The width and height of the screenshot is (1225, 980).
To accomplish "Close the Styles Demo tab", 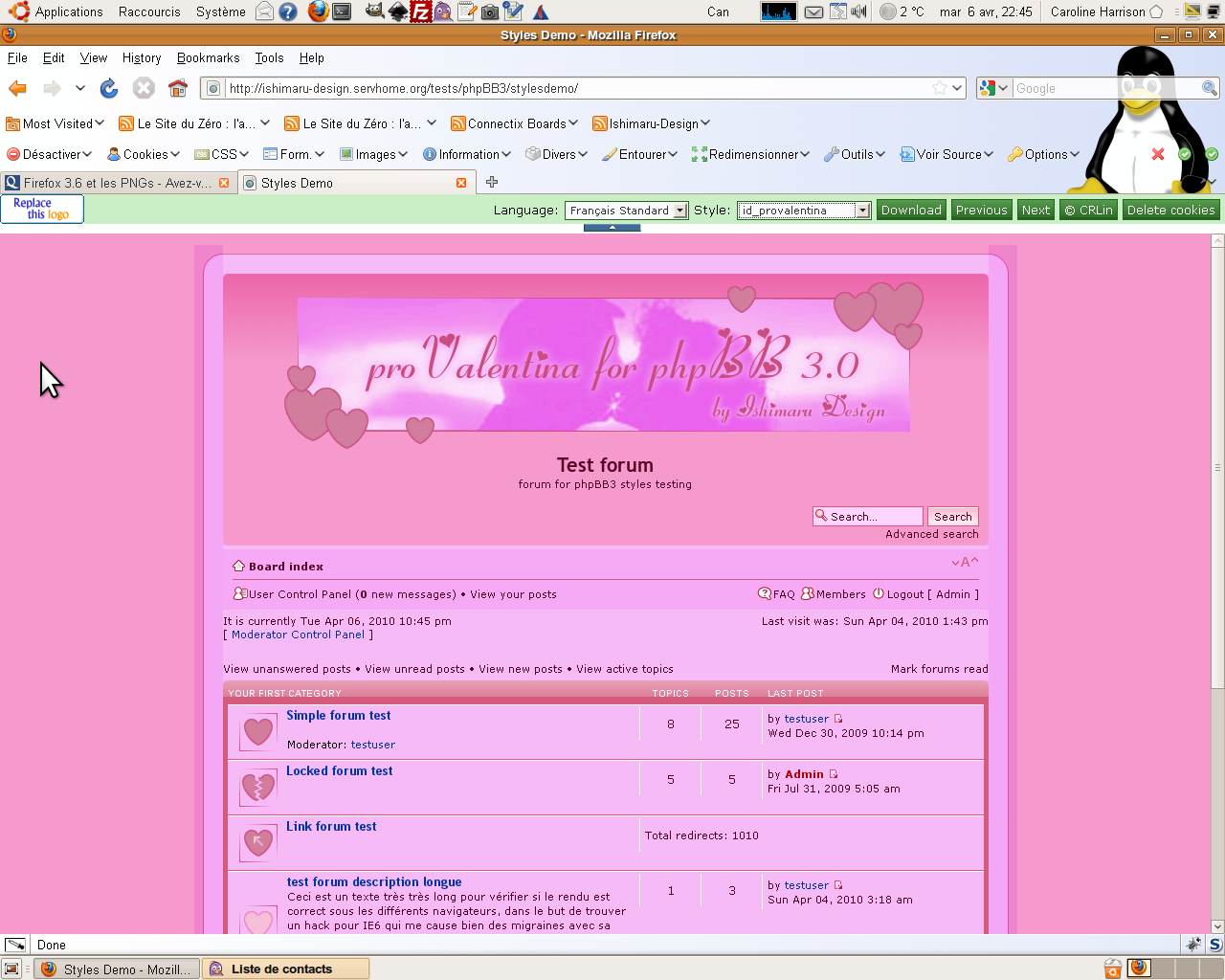I will [461, 182].
